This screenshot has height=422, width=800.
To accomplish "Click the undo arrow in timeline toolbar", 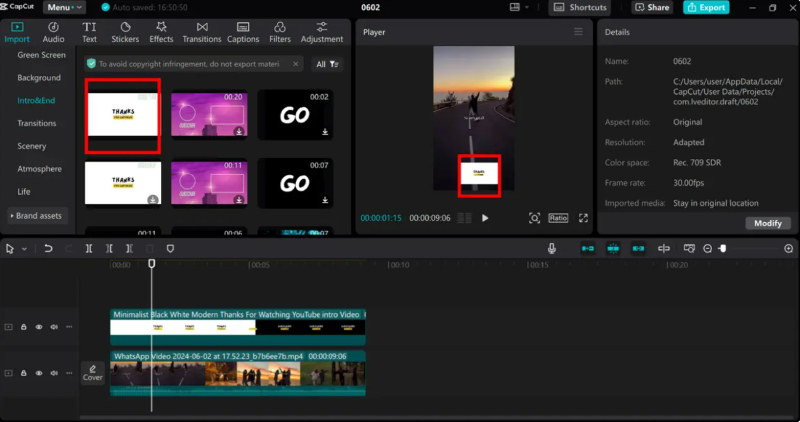I will coord(47,248).
